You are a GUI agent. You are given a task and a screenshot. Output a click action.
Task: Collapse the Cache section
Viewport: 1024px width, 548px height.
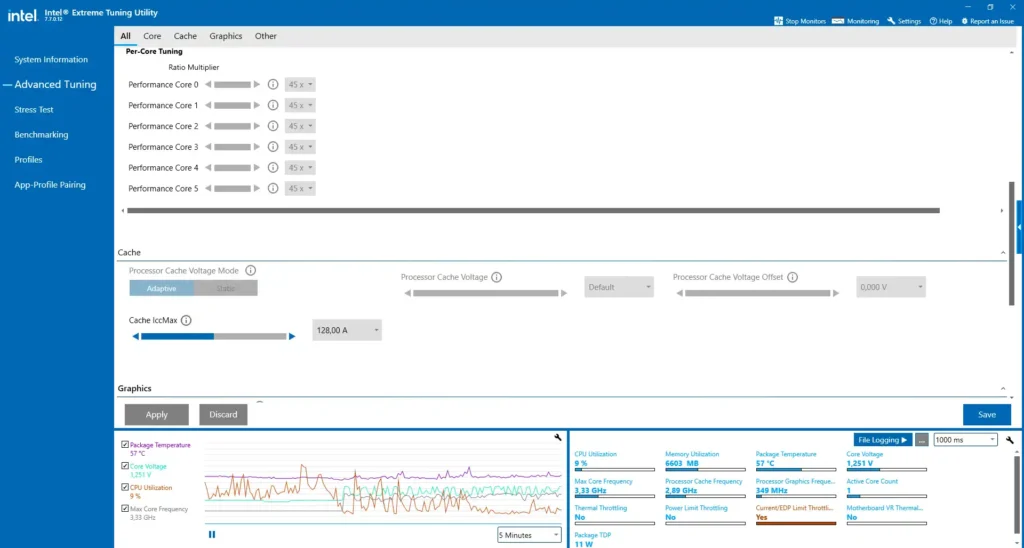click(x=1003, y=253)
